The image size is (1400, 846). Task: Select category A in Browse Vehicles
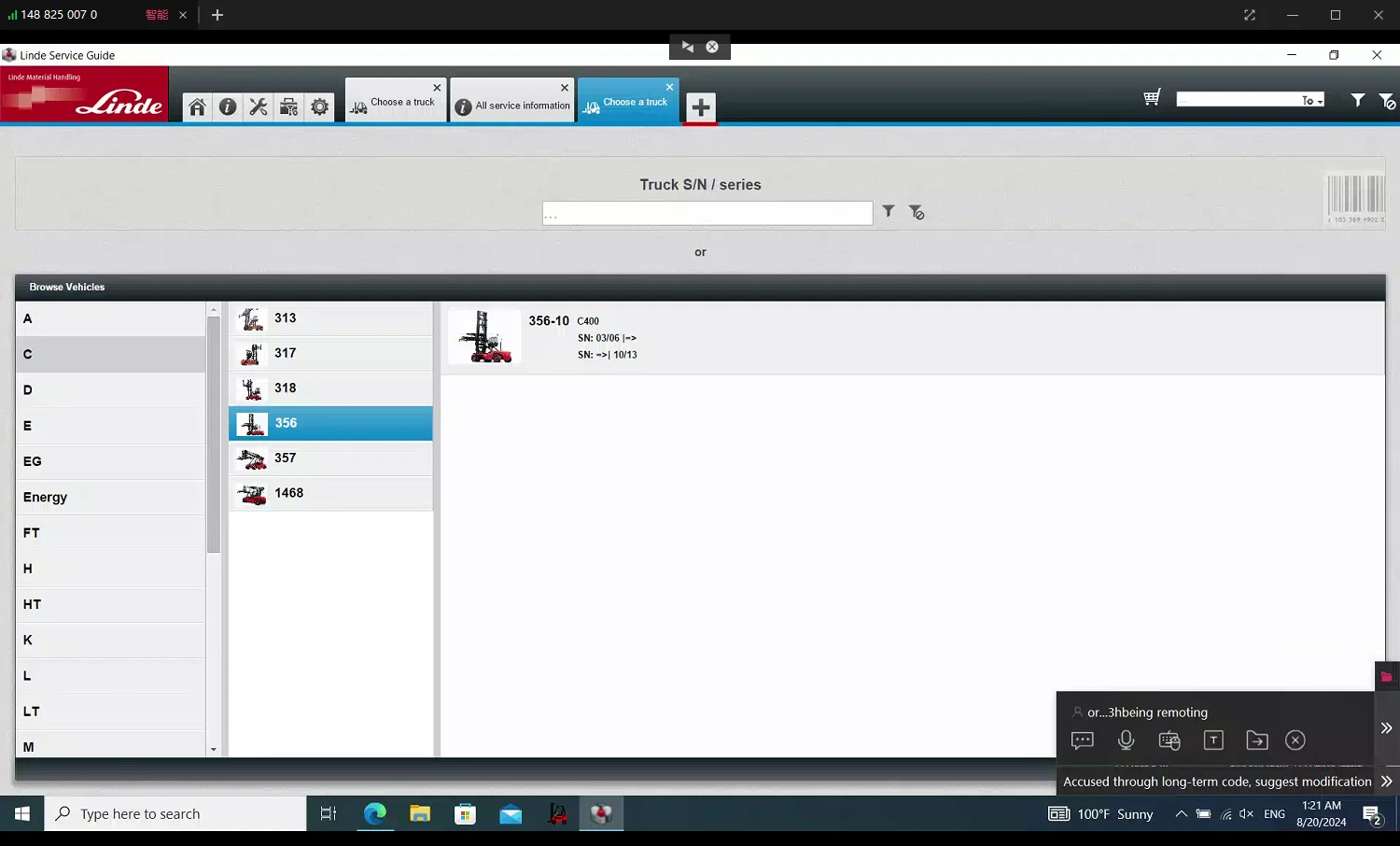click(111, 319)
